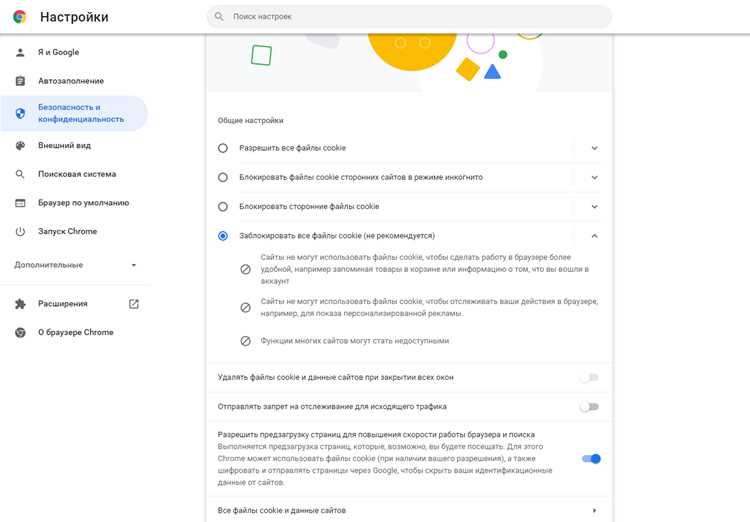750x522 pixels.
Task: Click the puzzle icon for Расширения
Action: (x=20, y=304)
